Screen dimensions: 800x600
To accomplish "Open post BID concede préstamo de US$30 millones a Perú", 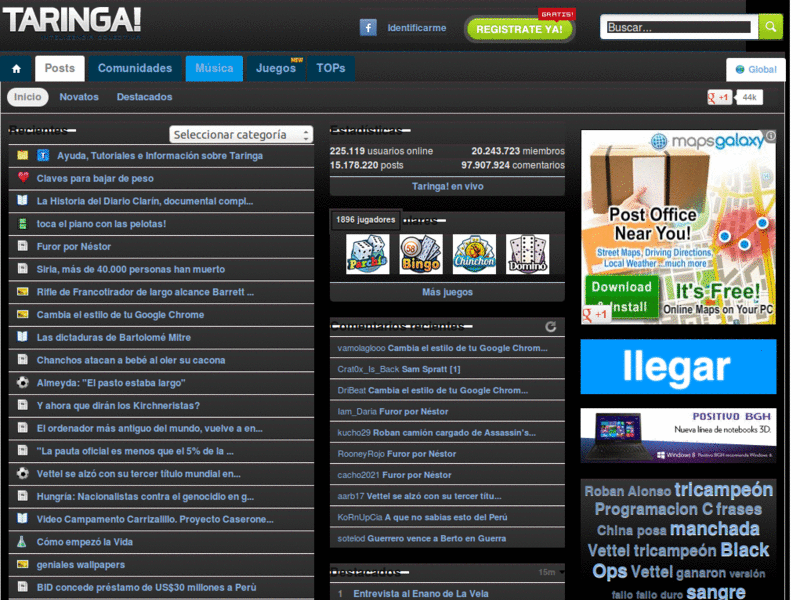I will click(146, 587).
